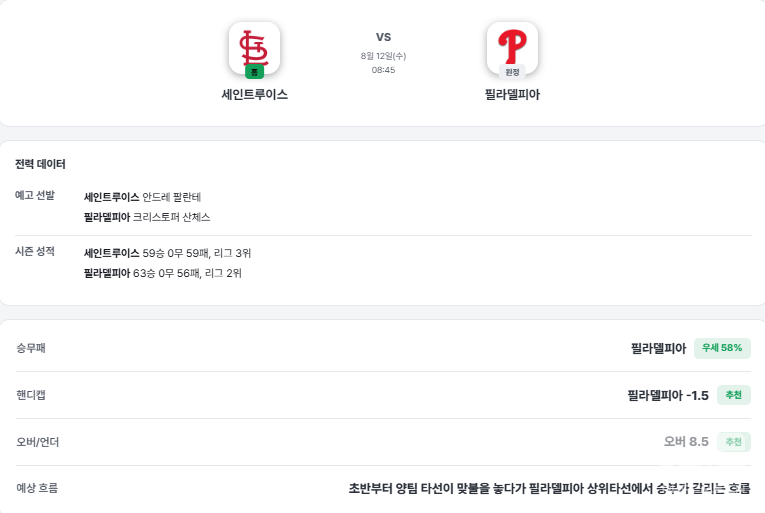Click 필라델피아 63승 0무 56패 record
Screen dimensions: 765x513
click(162, 273)
